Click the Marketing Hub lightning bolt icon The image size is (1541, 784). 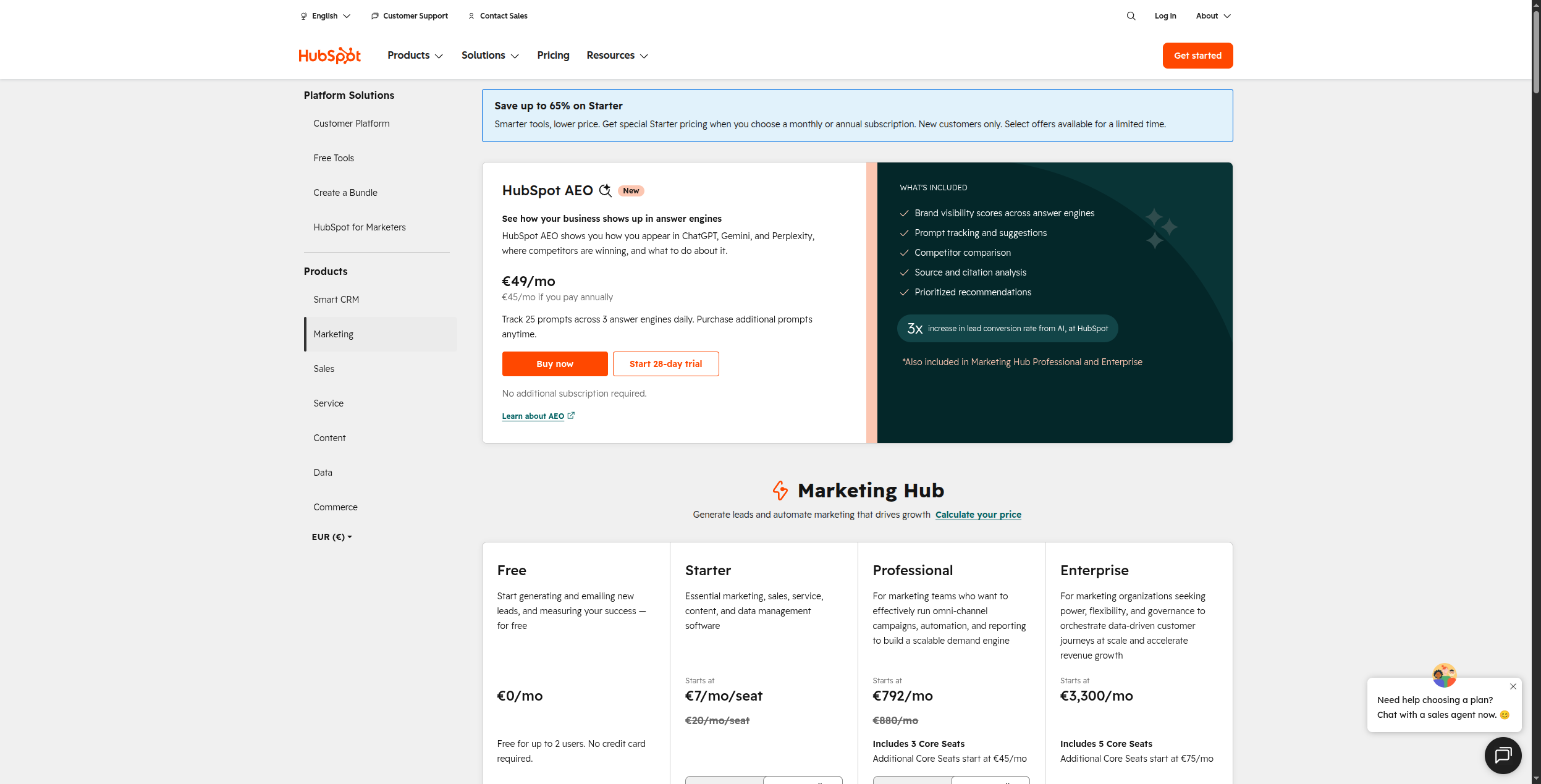click(x=780, y=491)
